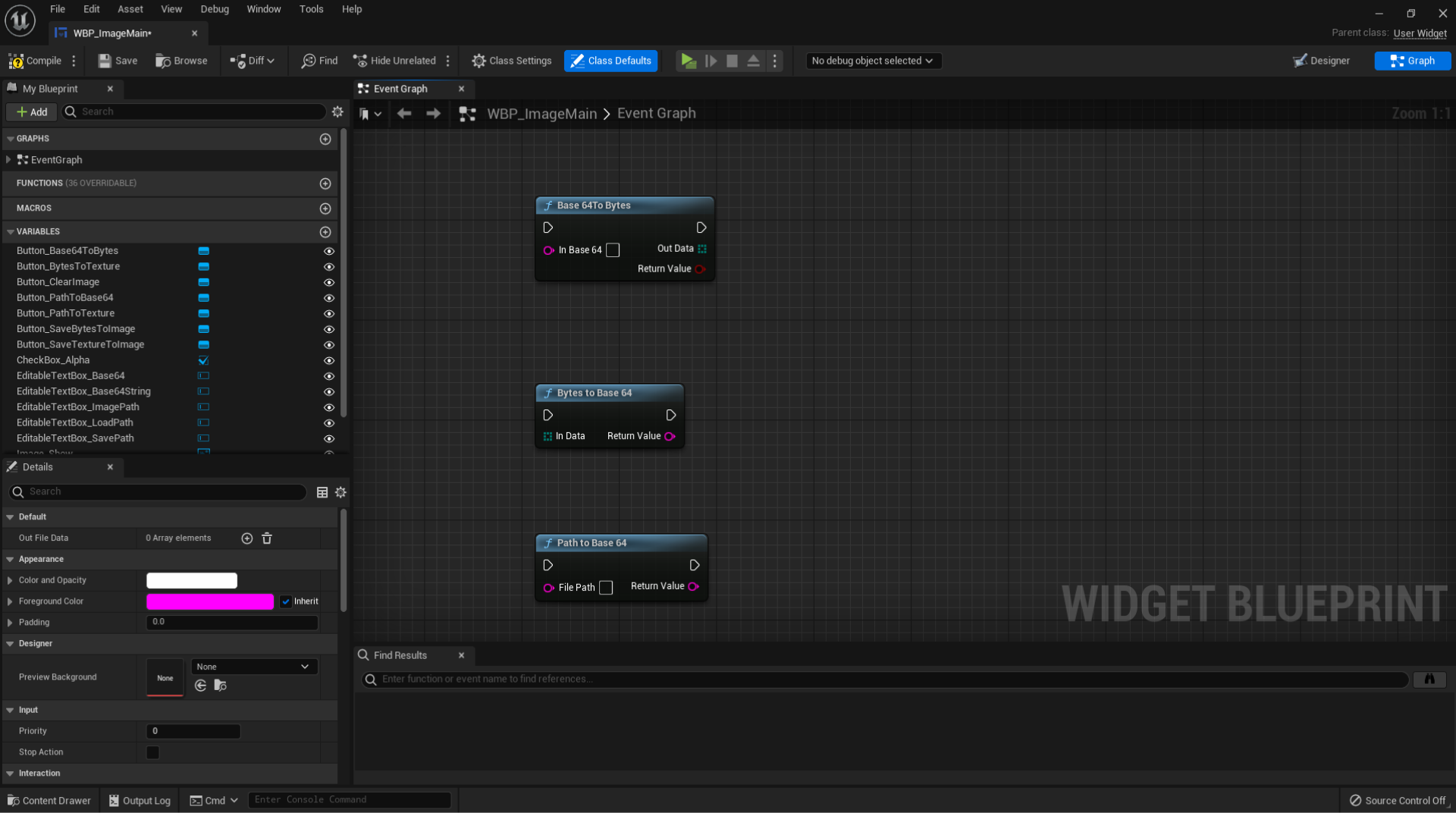Toggle visibility of Button_ClearImage variable
Screen dimensions: 1456x819
[x=329, y=282]
